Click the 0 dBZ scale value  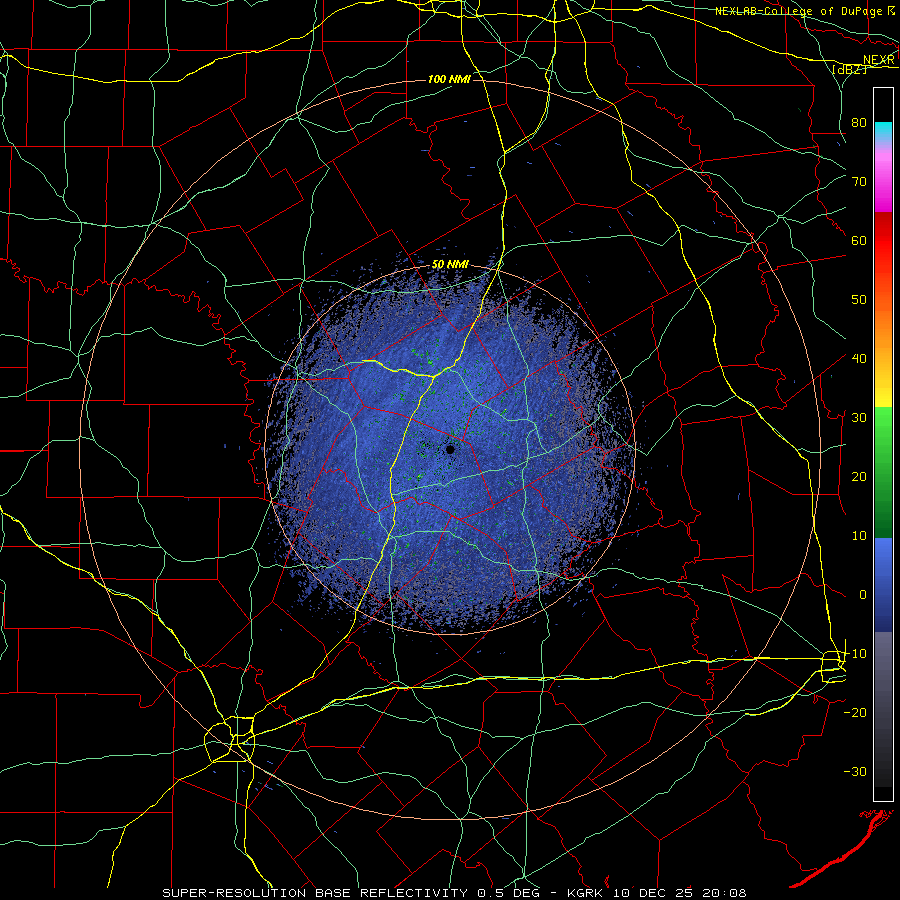pos(863,595)
